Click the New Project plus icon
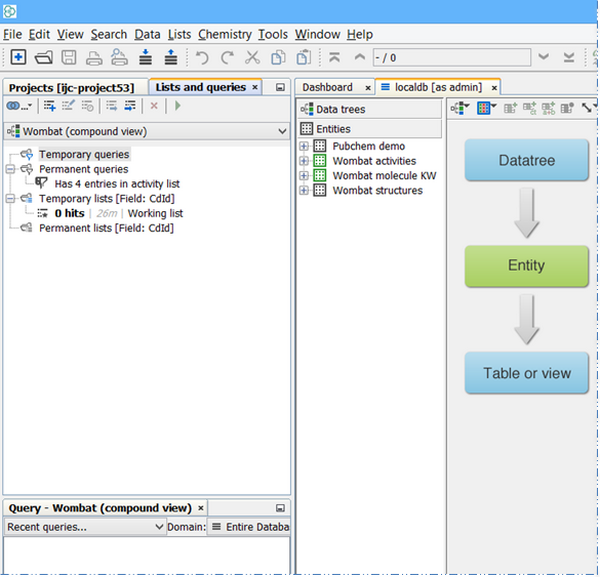Image resolution: width=600 pixels, height=577 pixels. 18,58
